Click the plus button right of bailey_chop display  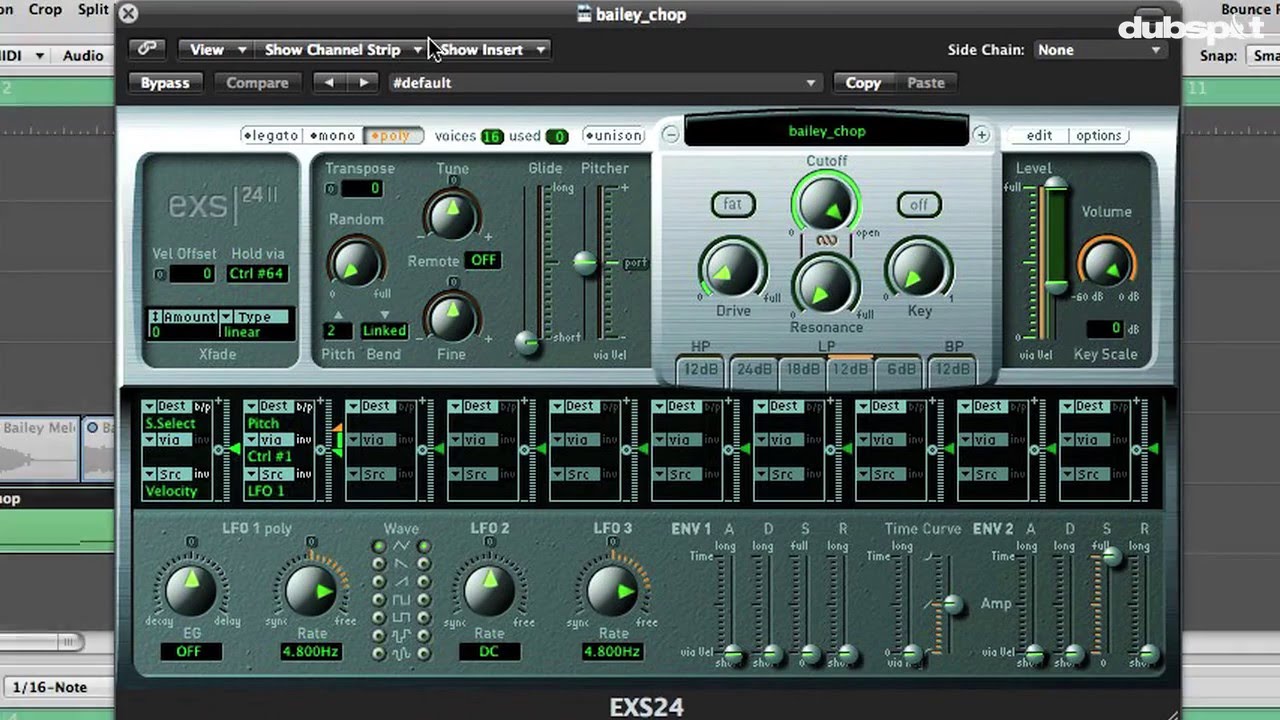982,135
